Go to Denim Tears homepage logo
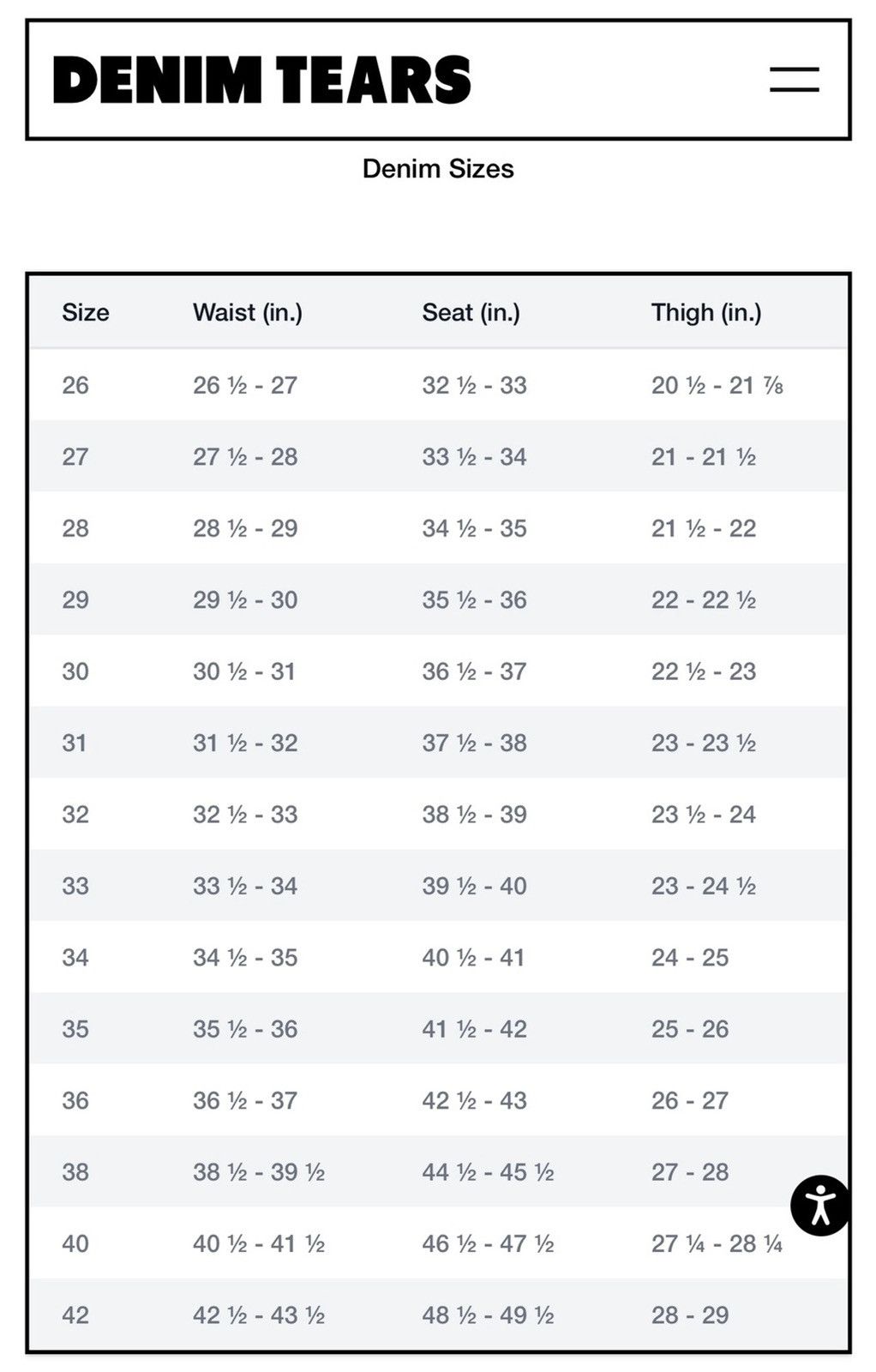This screenshot has width=876, height=1372. pos(262,81)
